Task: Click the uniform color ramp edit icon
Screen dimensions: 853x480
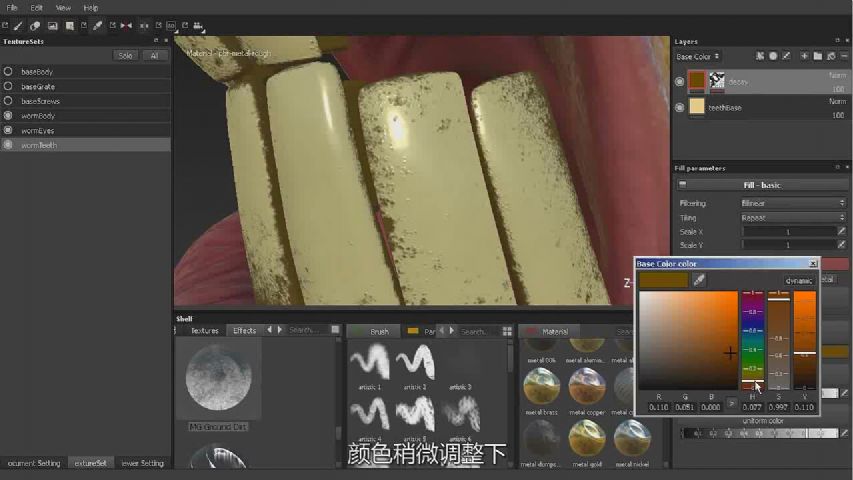Action: [844, 433]
